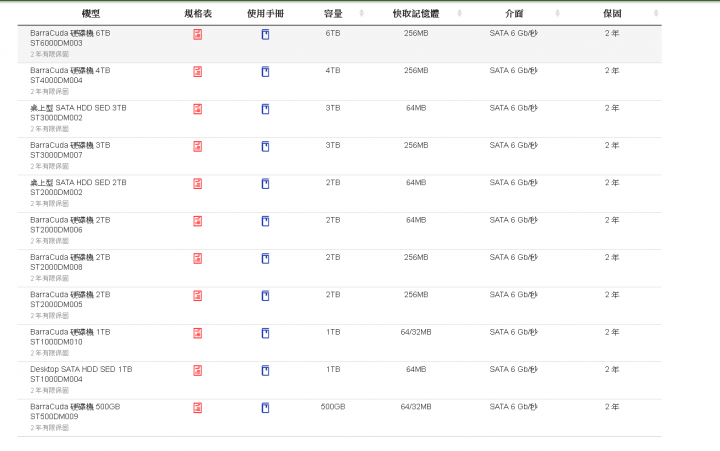Select model name ST1000DM004
This screenshot has height=451, width=720.
click(x=56, y=379)
